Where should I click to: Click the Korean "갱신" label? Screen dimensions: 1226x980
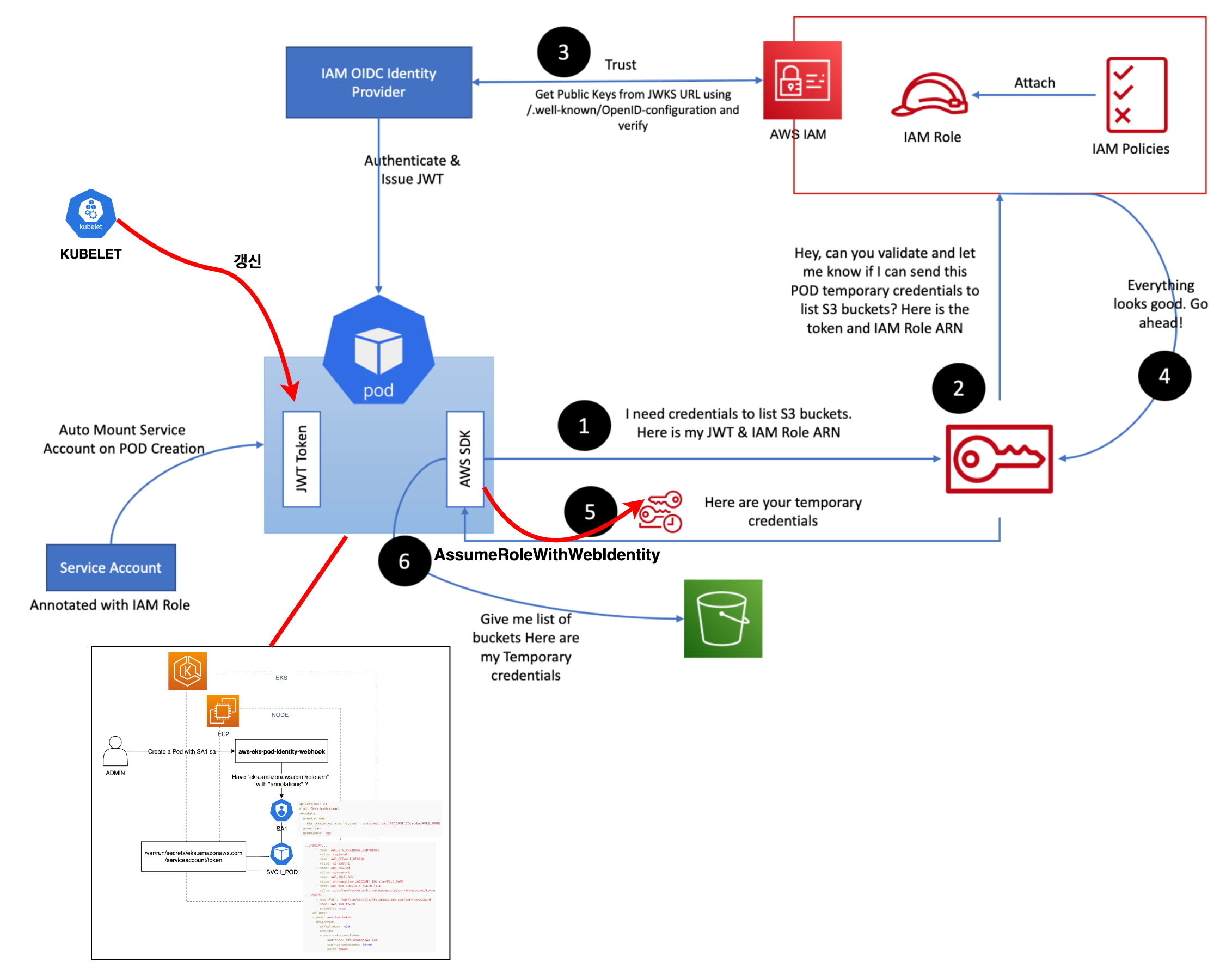[247, 260]
